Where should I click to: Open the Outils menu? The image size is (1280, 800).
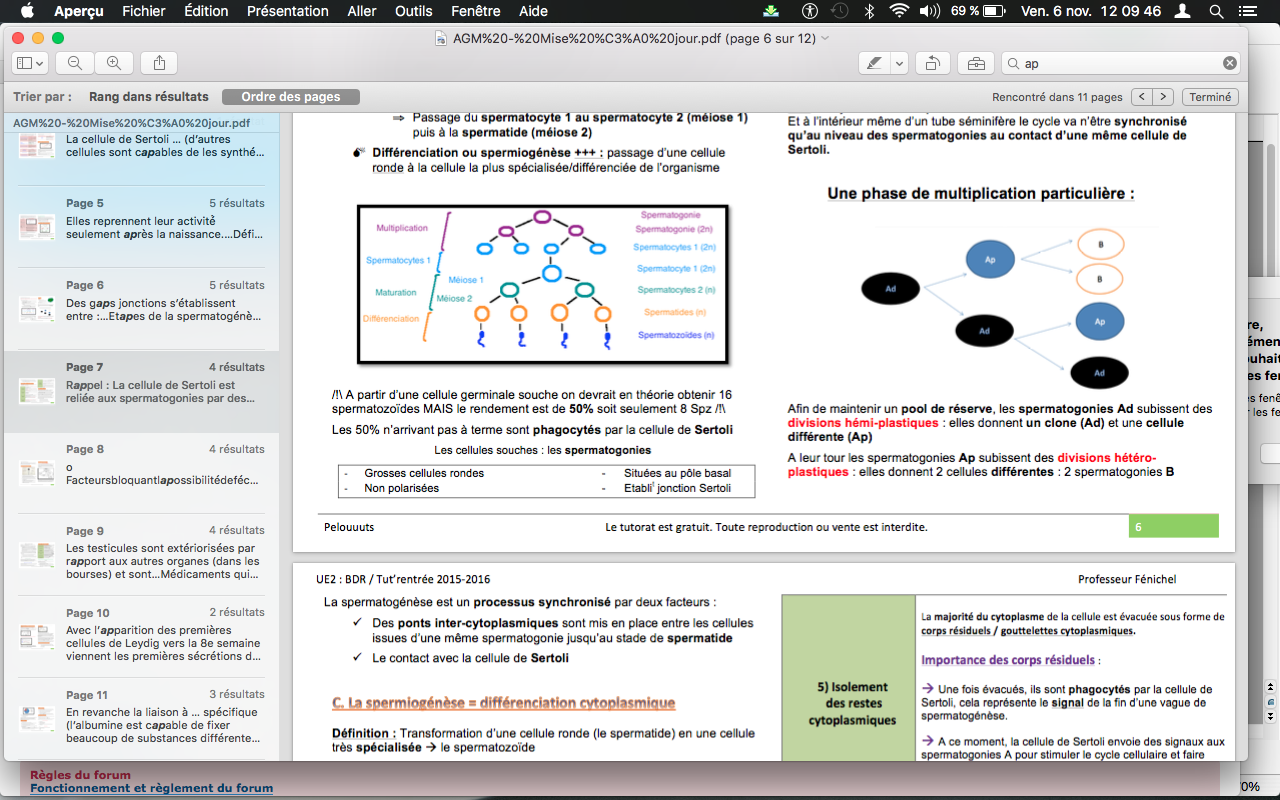click(x=413, y=11)
